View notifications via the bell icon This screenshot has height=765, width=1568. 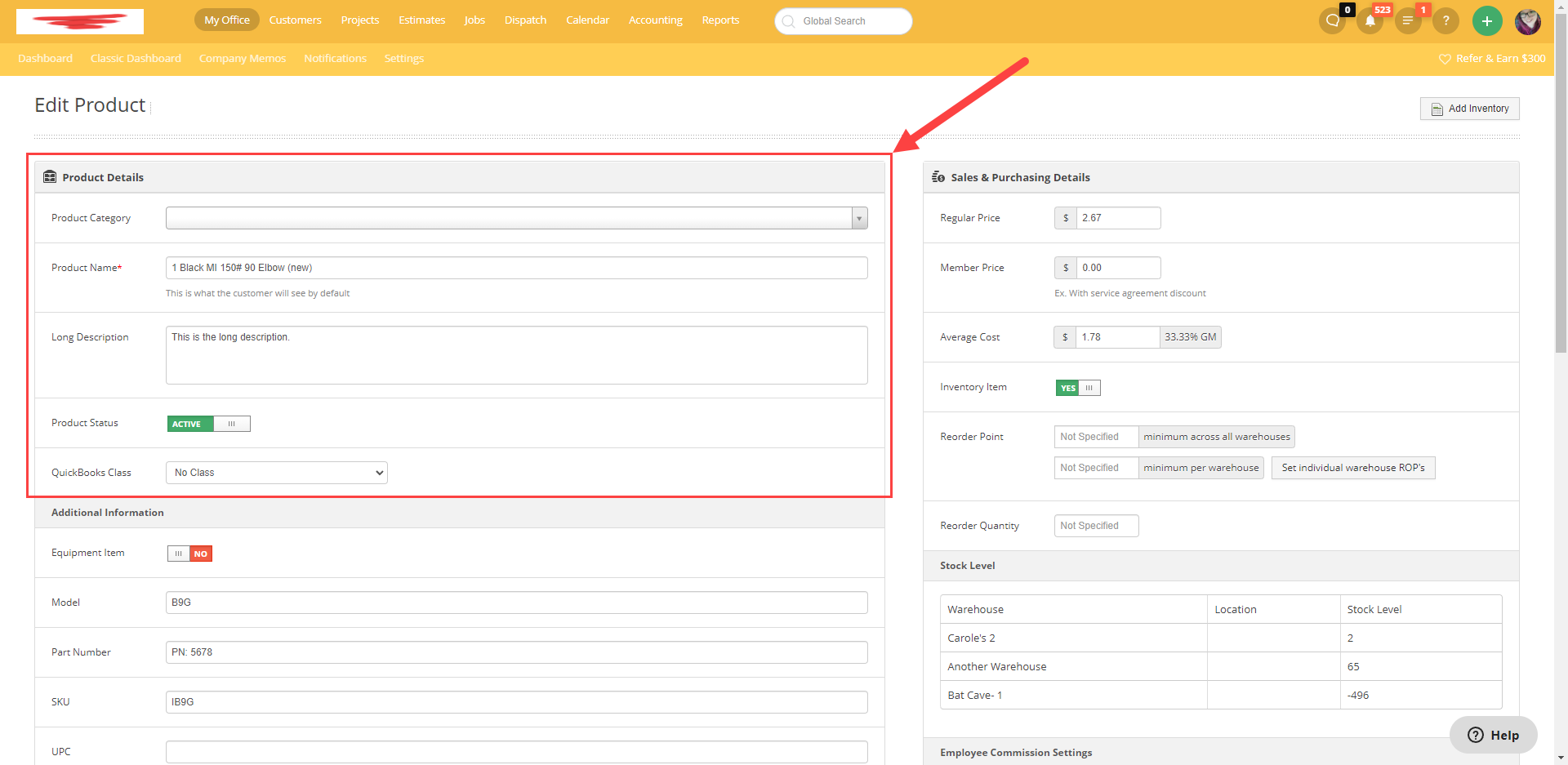[1369, 22]
